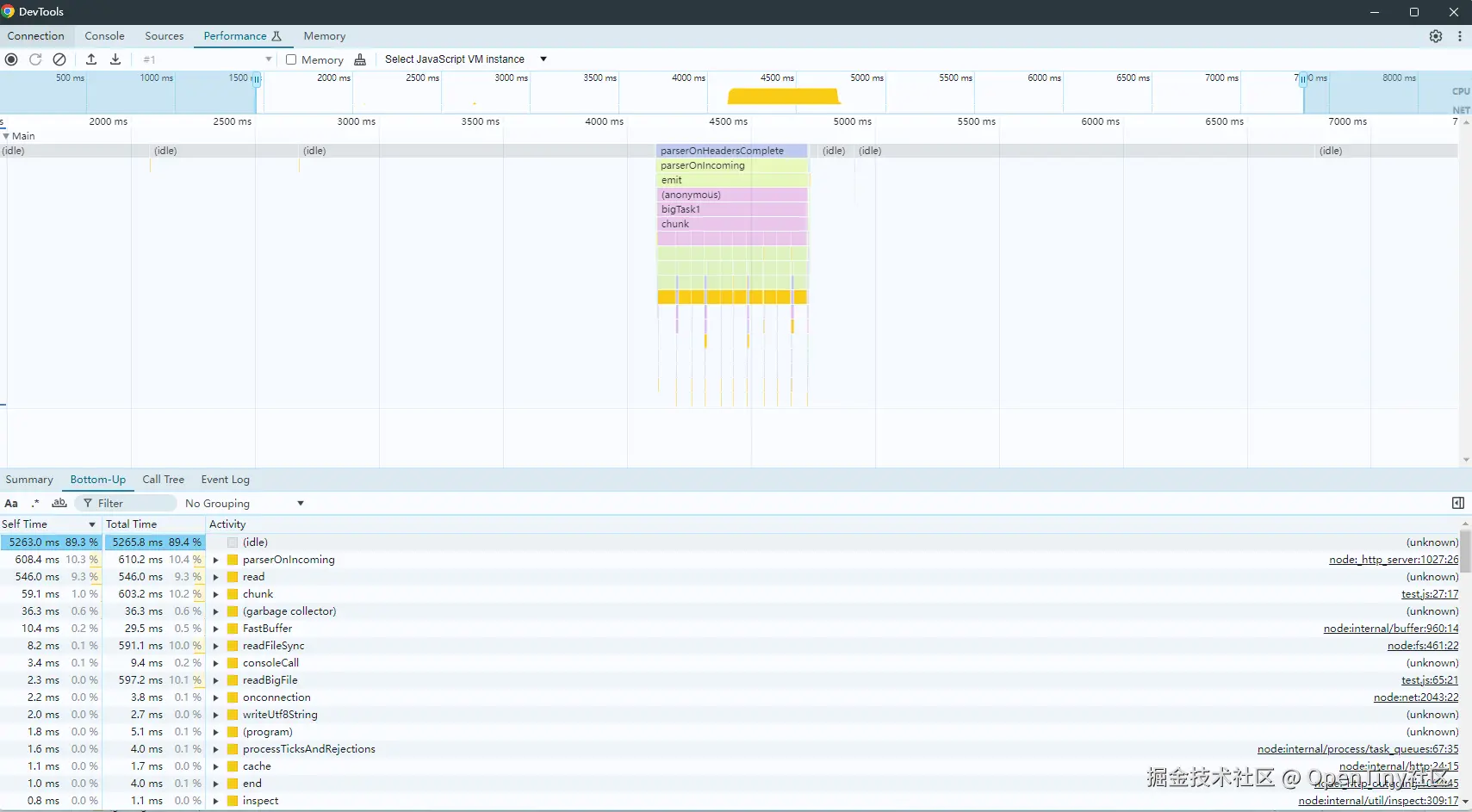This screenshot has width=1472, height=812.
Task: Select the bigTask1 flame chart bar
Action: (732, 209)
